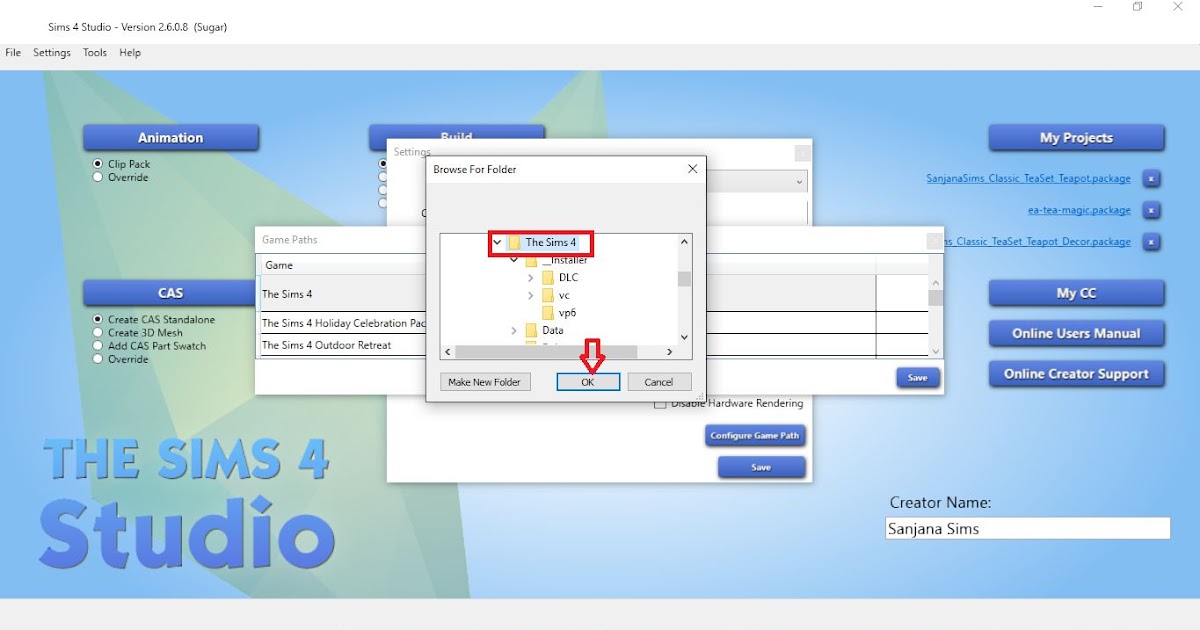This screenshot has width=1200, height=630.
Task: Click Save in the Game Paths window
Action: [918, 378]
